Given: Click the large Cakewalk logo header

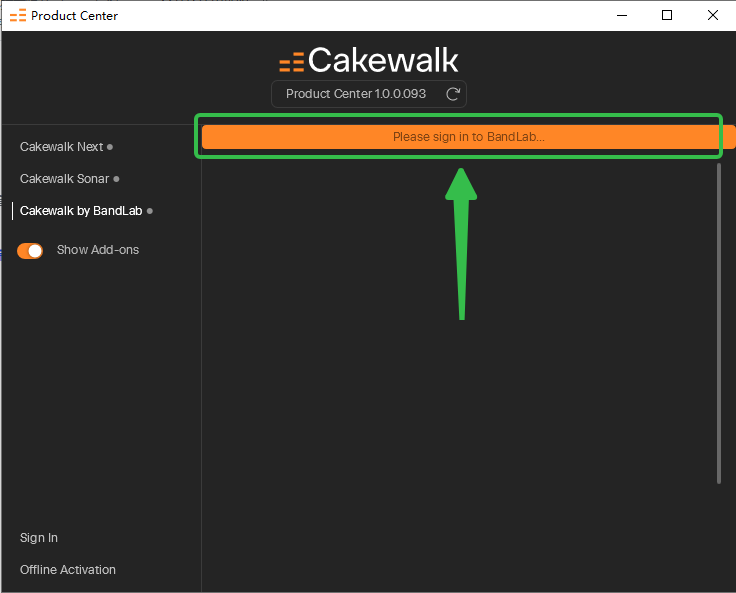Looking at the screenshot, I should point(369,61).
